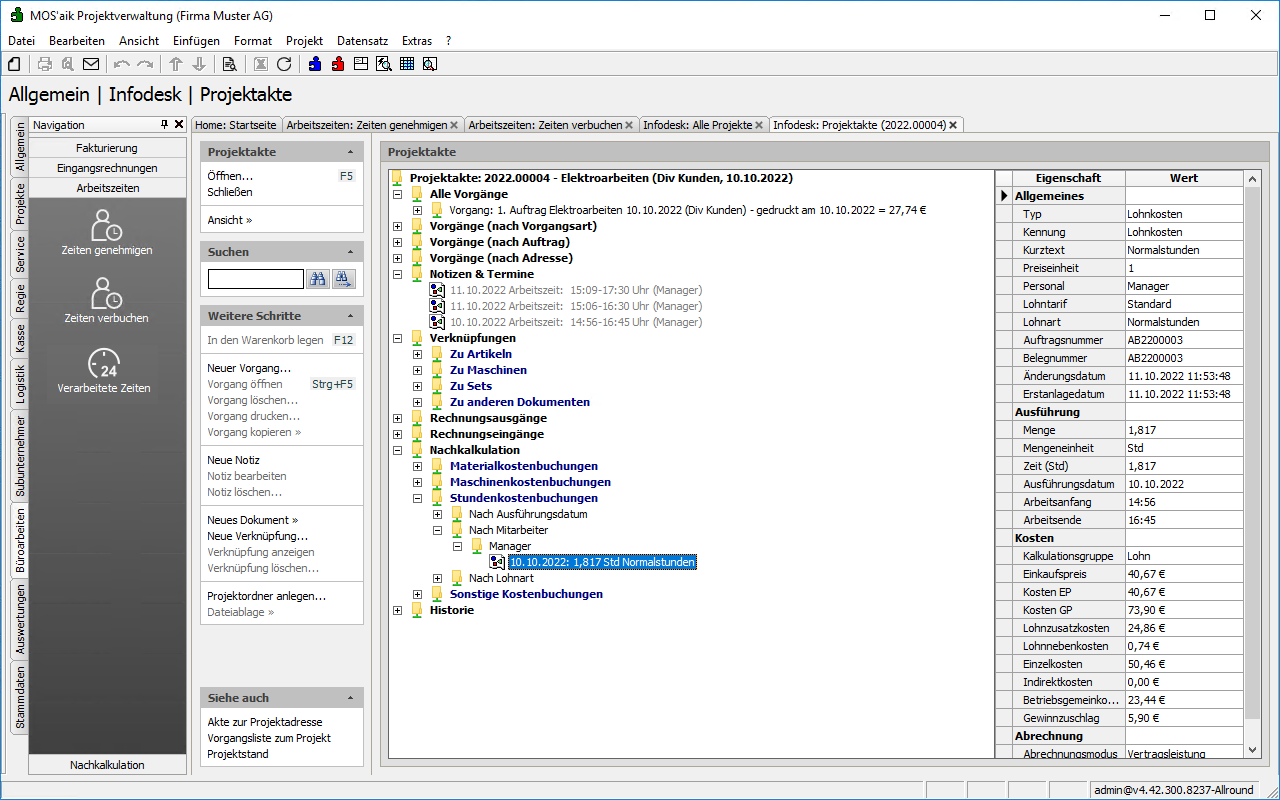Click the refresh icon in the toolbar
Viewport: 1280px width, 800px height.
click(284, 64)
